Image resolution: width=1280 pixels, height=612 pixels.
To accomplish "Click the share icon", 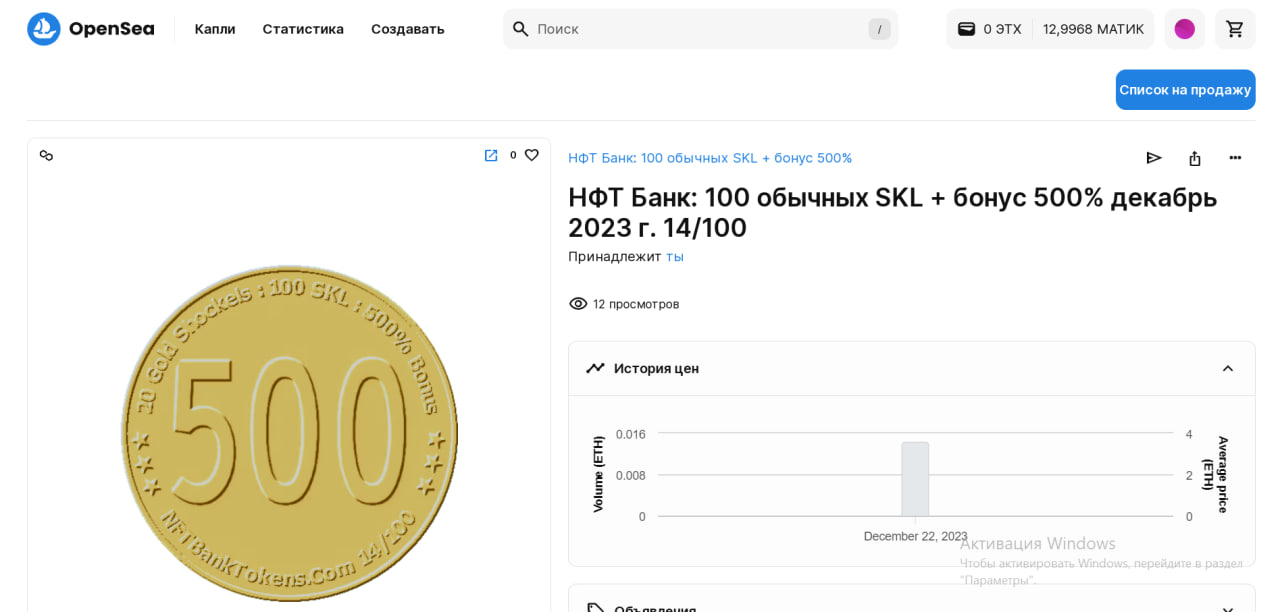I will (x=1194, y=158).
